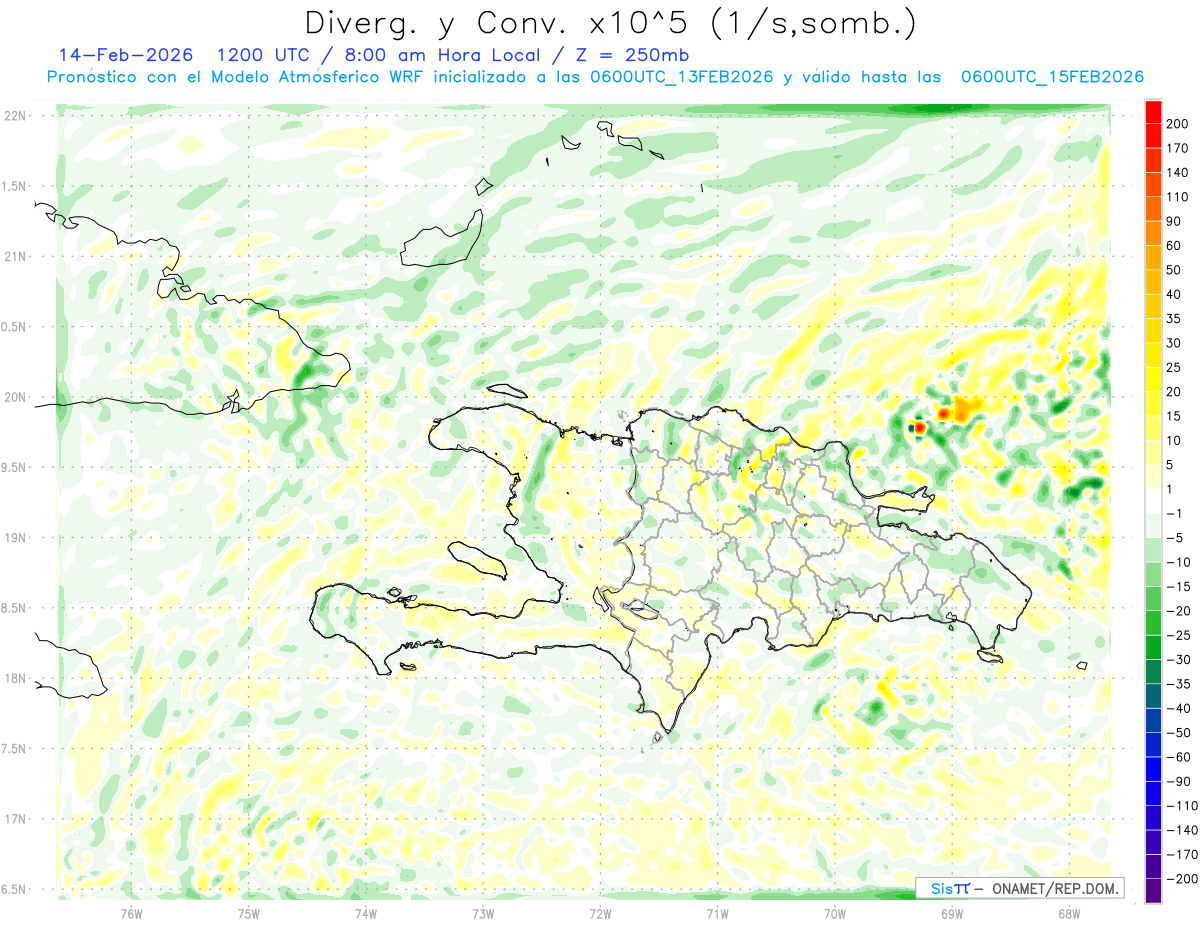Image resolution: width=1200 pixels, height=927 pixels.
Task: Click the "-170" colorbar label
Action: [x=1183, y=855]
